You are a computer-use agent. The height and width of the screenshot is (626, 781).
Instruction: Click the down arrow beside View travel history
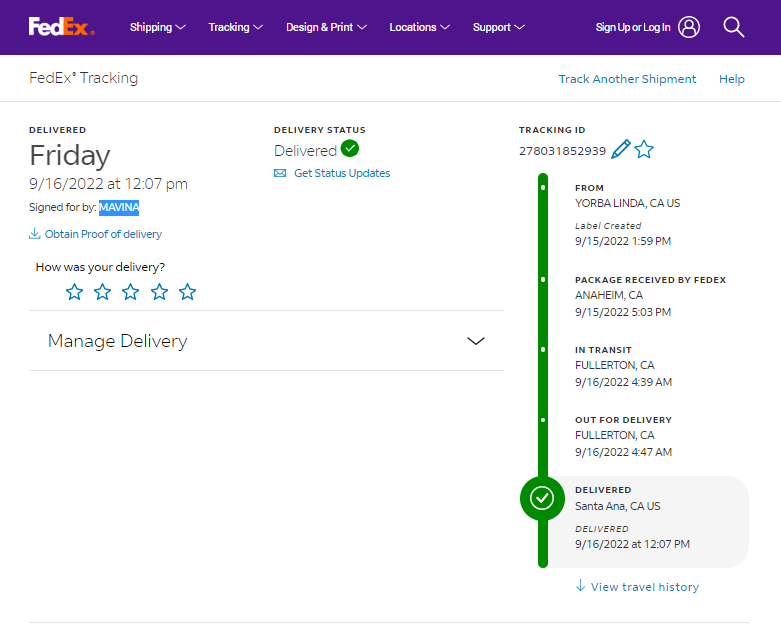[580, 586]
